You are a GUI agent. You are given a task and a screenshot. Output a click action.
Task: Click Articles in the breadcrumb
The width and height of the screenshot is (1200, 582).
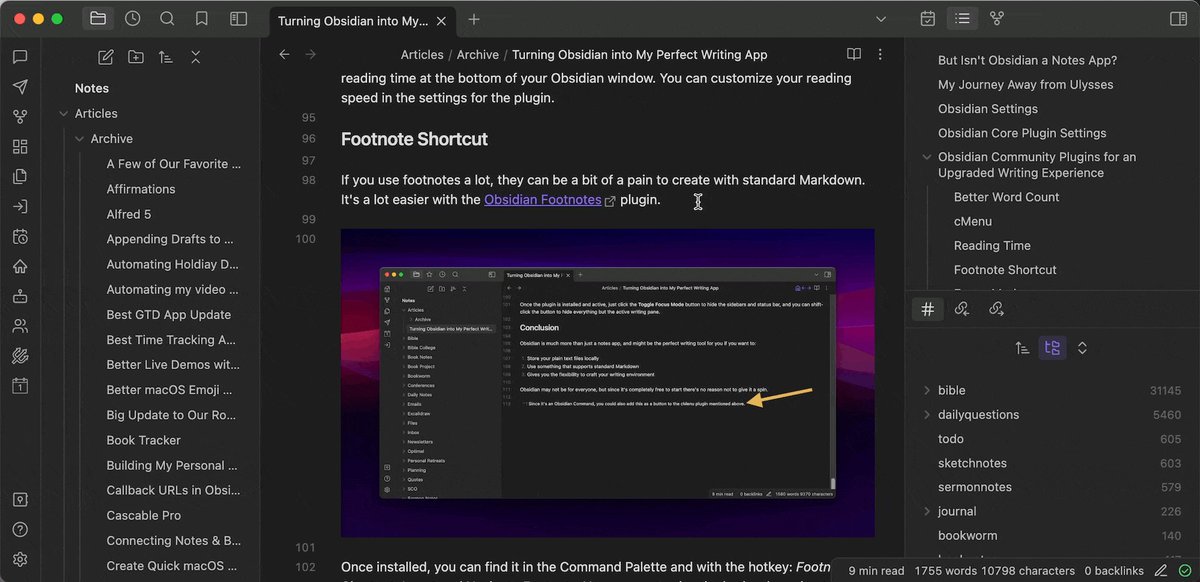(x=422, y=55)
